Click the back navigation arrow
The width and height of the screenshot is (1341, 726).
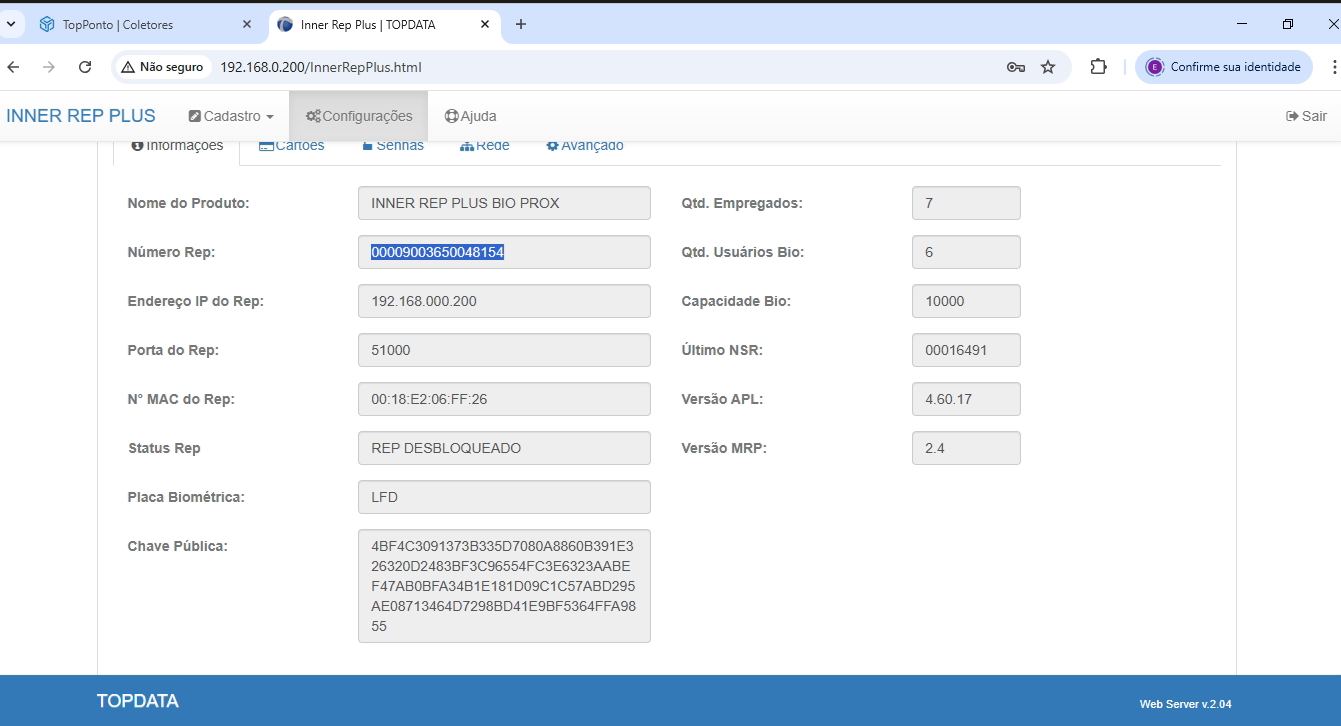(x=13, y=67)
